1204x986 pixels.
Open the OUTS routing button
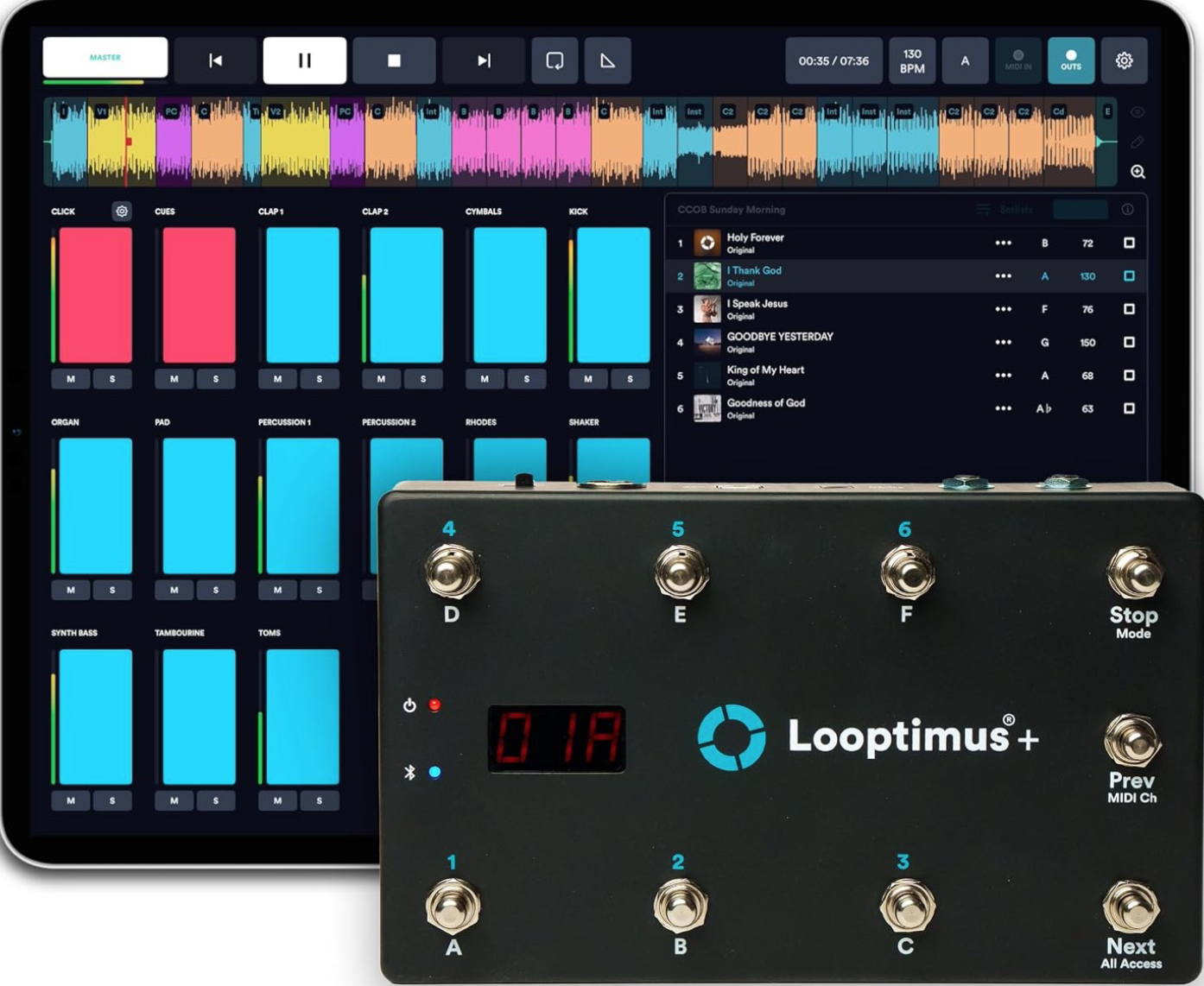(1071, 60)
